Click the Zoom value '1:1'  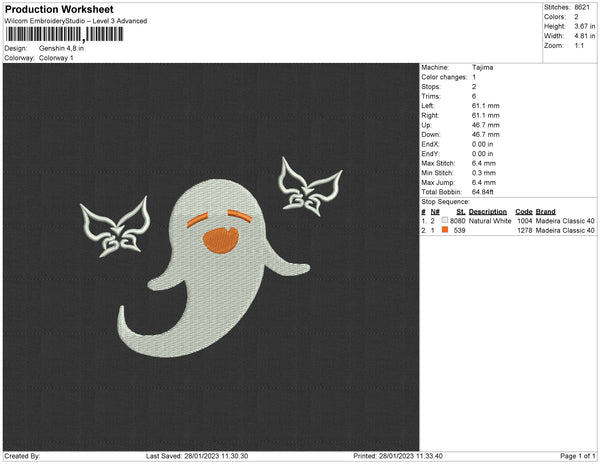[579, 46]
